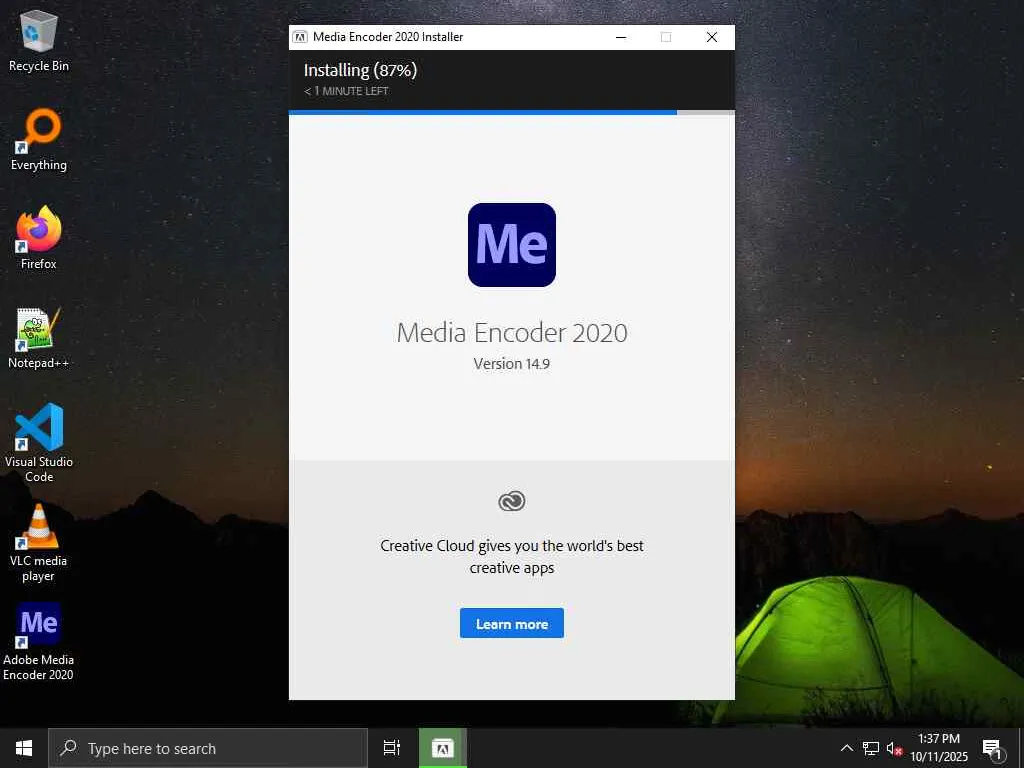Click the Adobe installer taskbar button

click(443, 748)
